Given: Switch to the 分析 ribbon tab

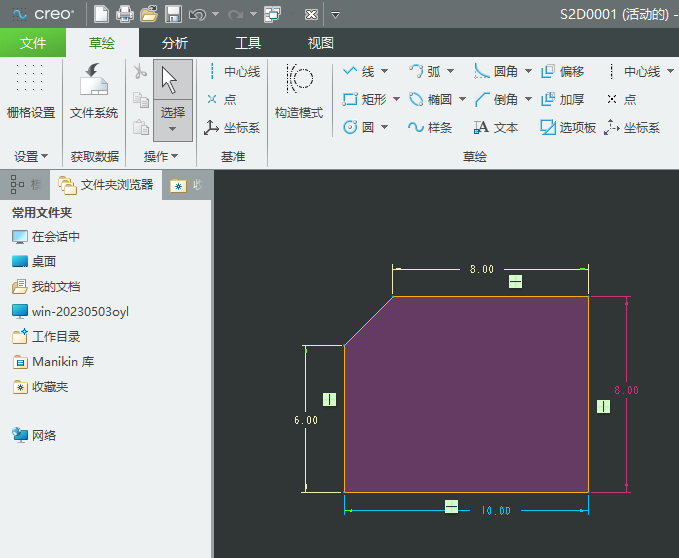Looking at the screenshot, I should 174,43.
